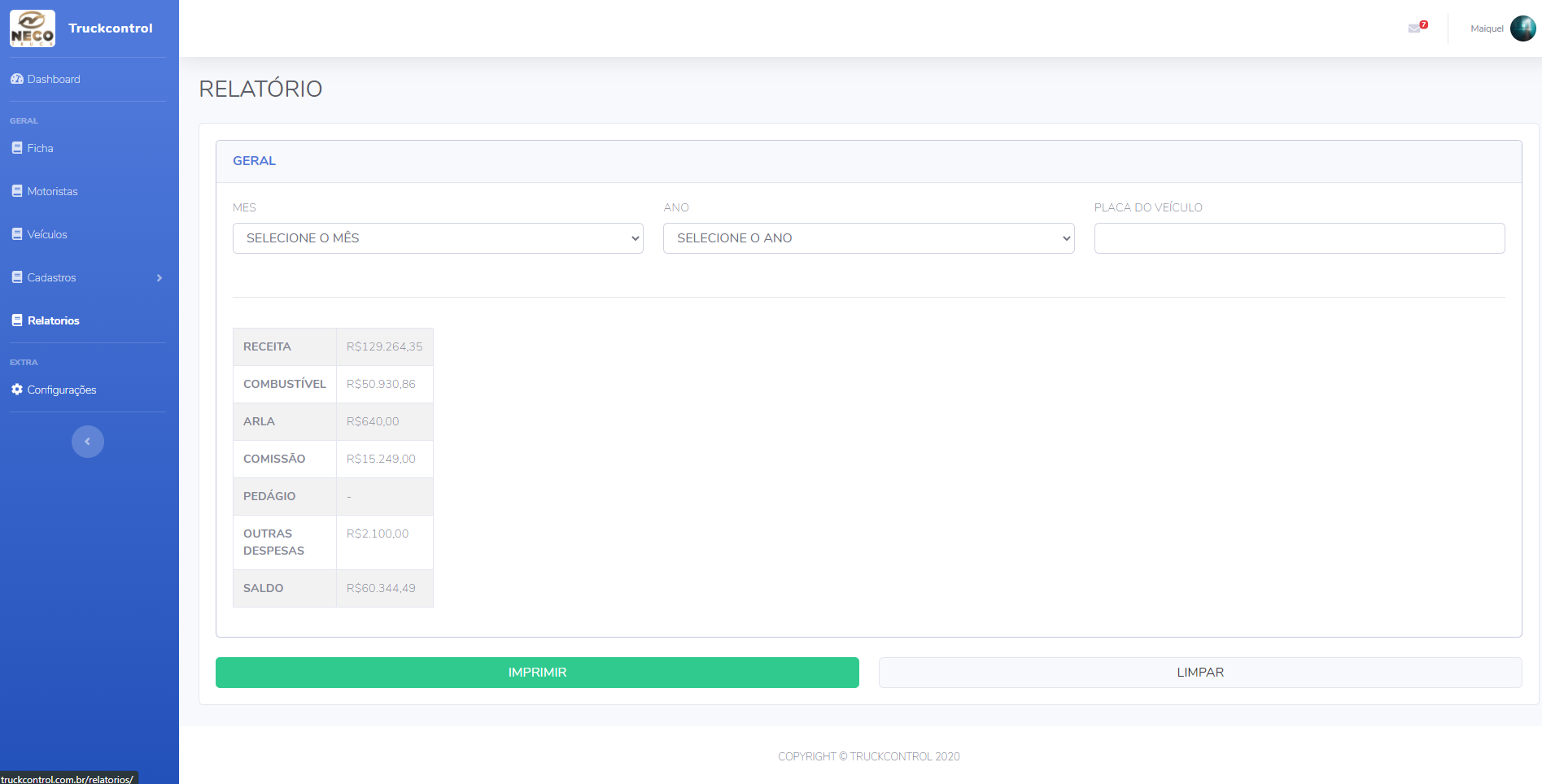Expand the Cadastros menu chevron
1542x784 pixels.
coord(159,277)
